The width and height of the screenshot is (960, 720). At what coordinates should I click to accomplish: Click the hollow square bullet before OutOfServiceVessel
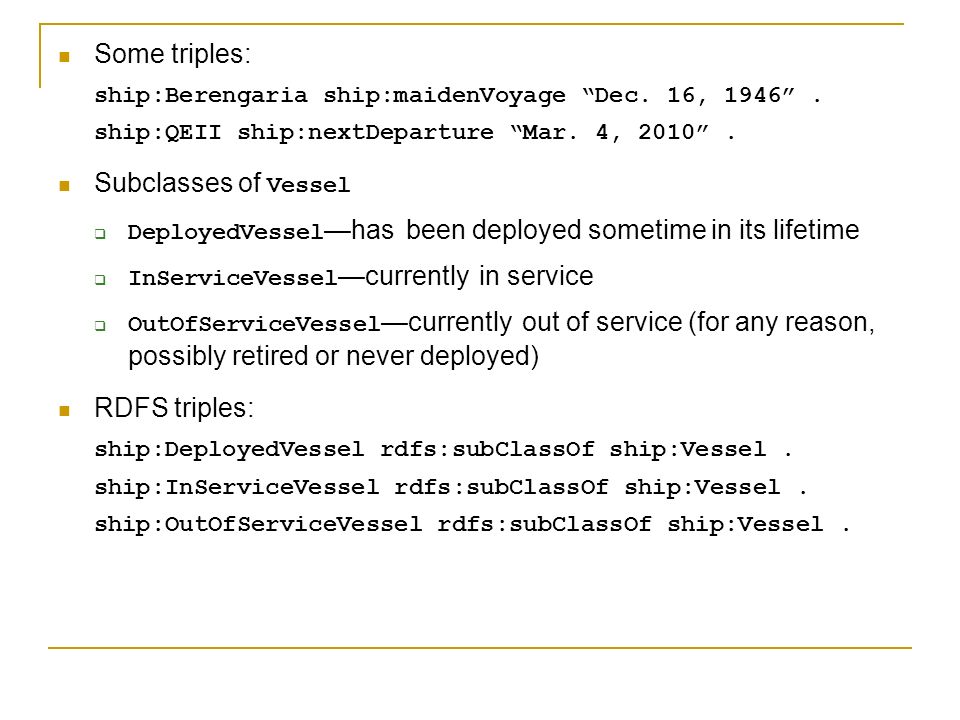point(100,326)
